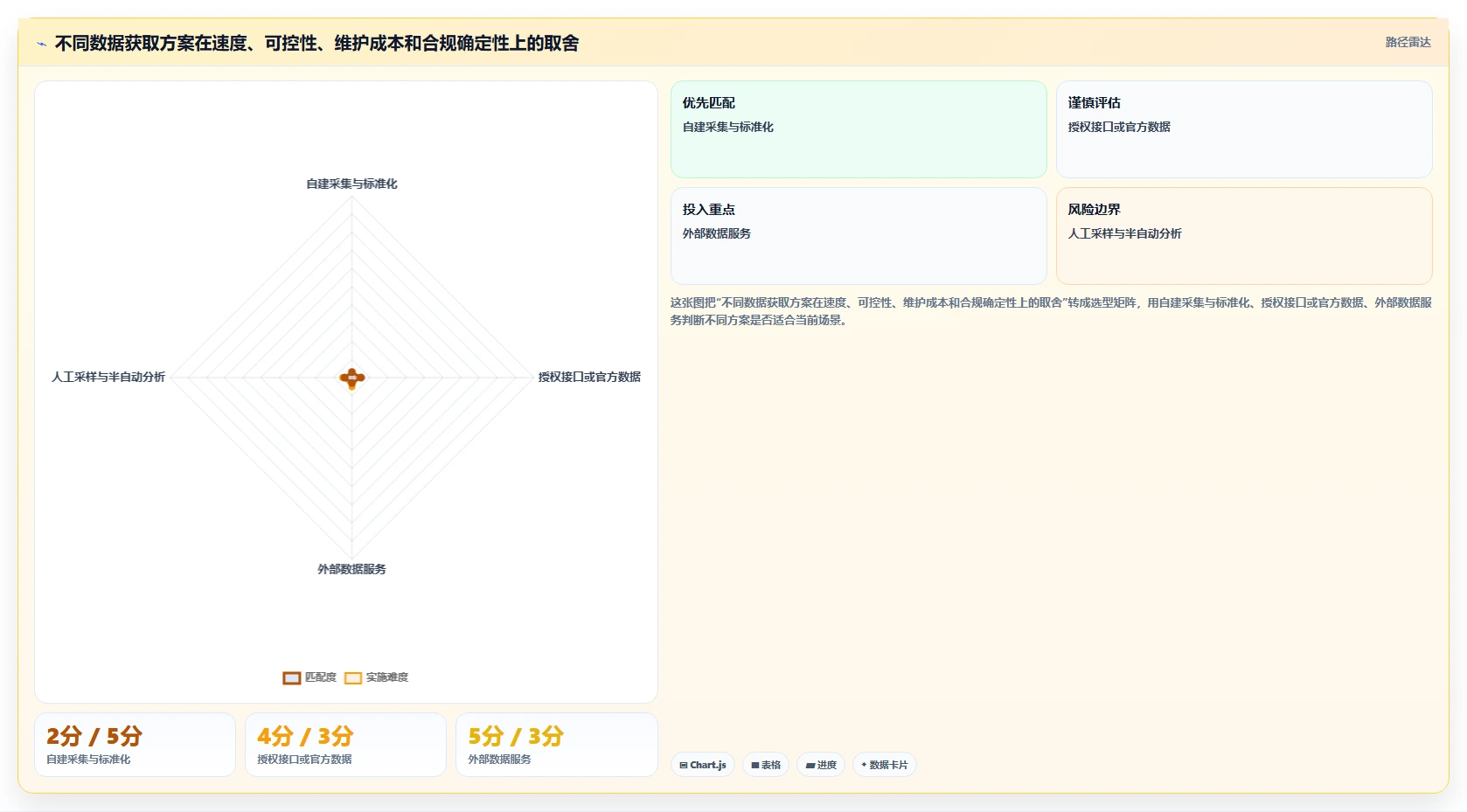
Task: Click the data point cluster at radar center
Action: 352,378
